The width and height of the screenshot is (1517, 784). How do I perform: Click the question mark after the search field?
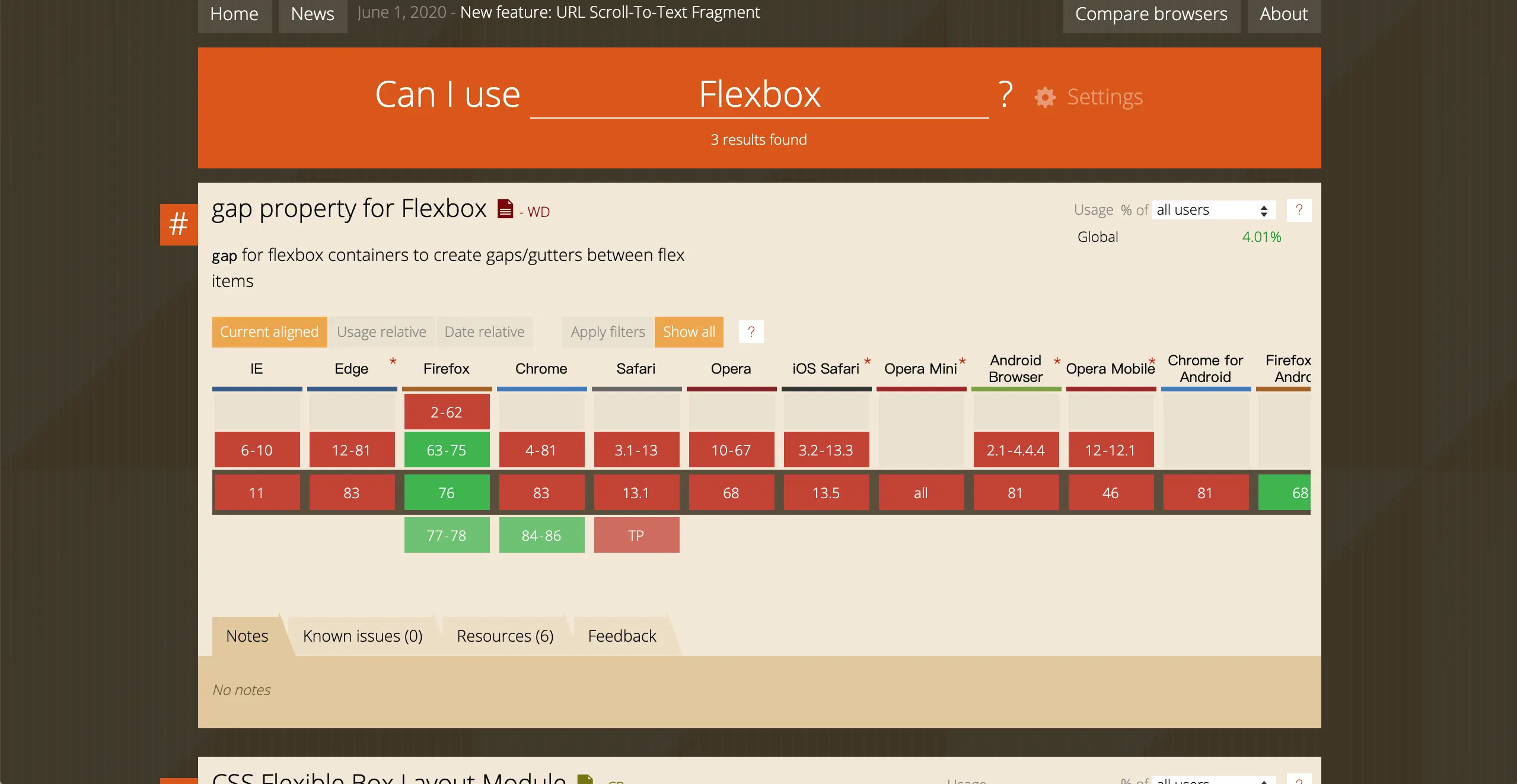tap(1005, 95)
